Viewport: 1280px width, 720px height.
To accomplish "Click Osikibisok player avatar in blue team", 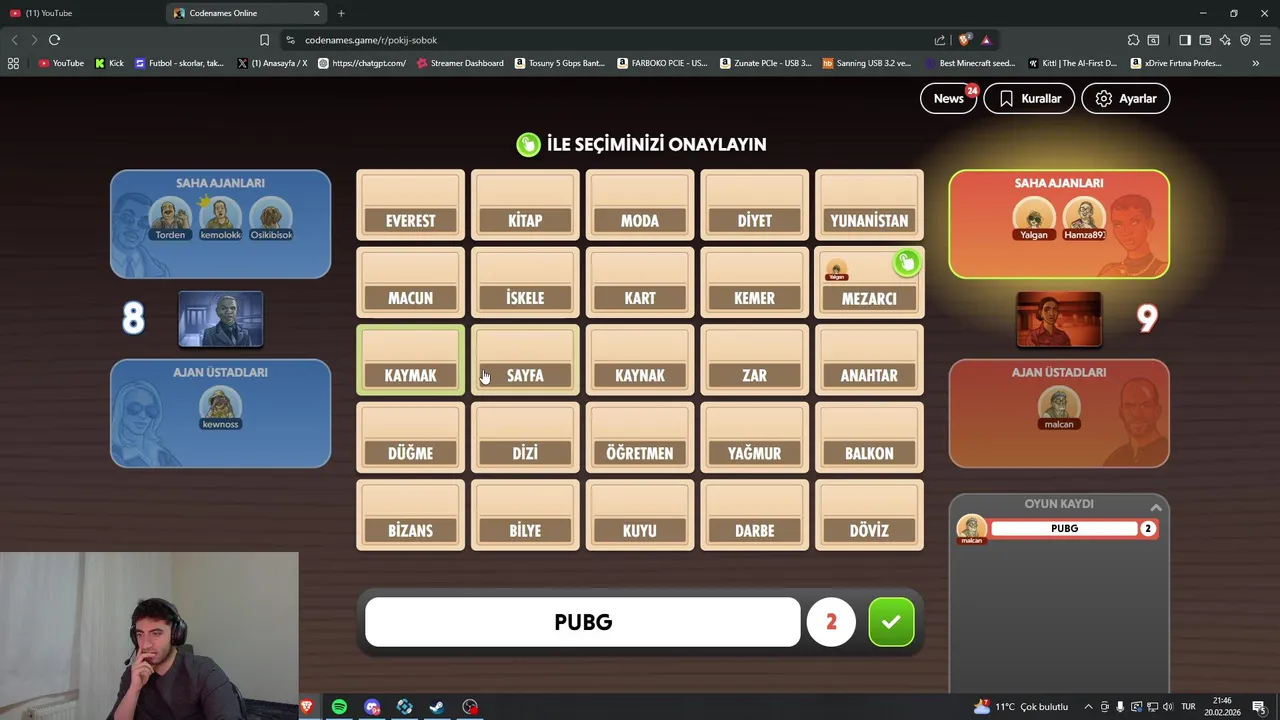I will [x=271, y=215].
